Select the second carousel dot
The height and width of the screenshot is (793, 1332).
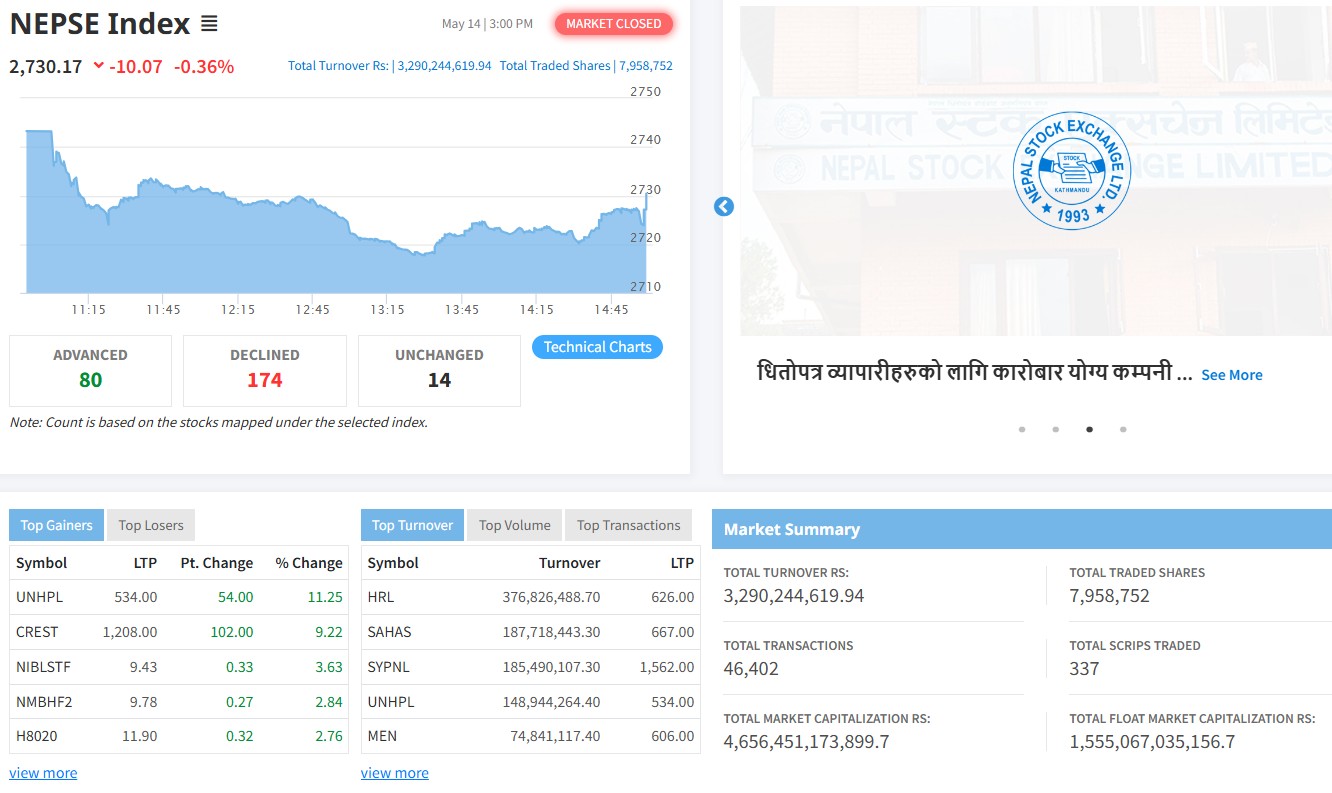coord(1056,429)
